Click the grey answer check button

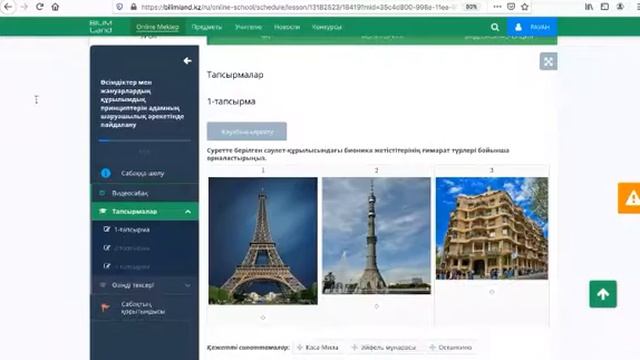(247, 131)
